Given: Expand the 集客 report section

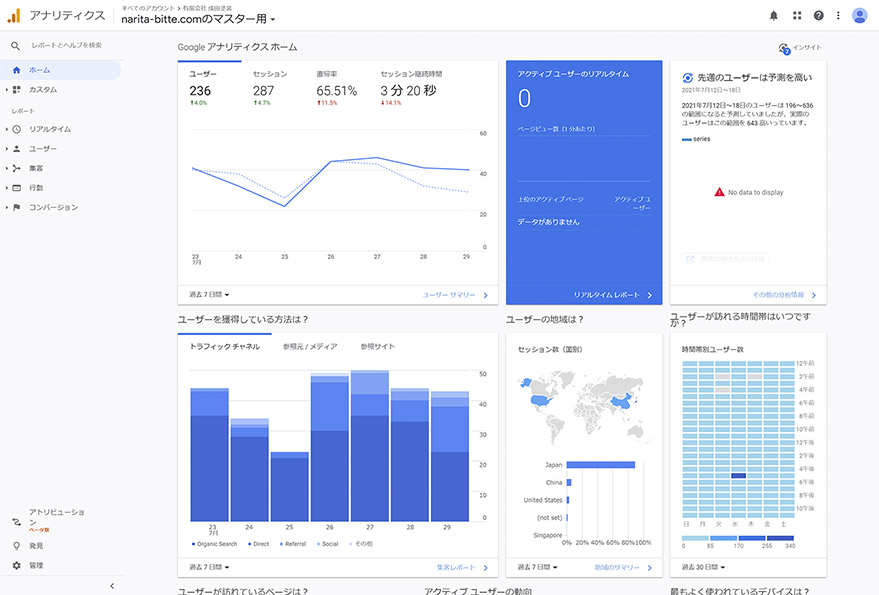Looking at the screenshot, I should (7, 168).
